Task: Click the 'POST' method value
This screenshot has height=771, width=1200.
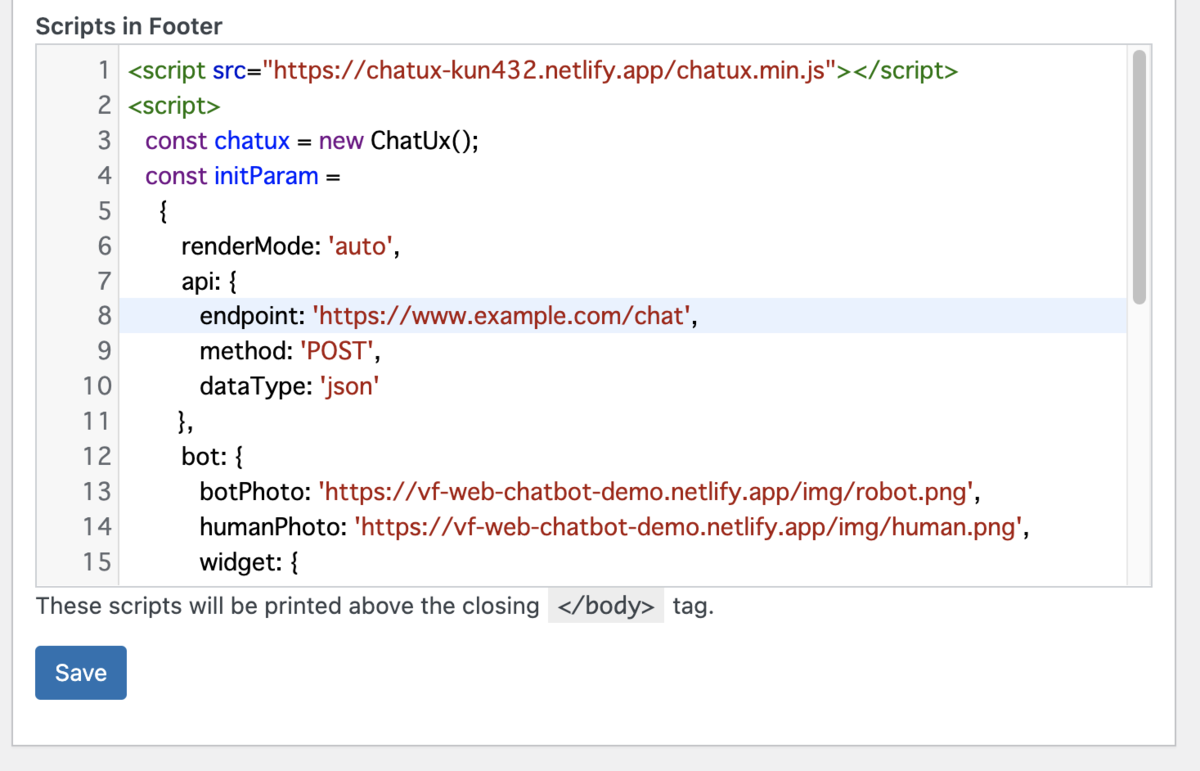Action: pyautogui.click(x=340, y=351)
